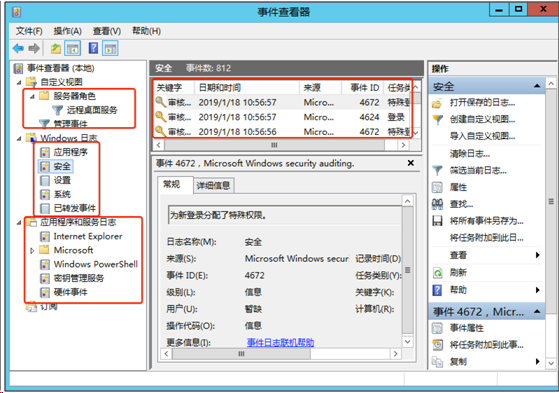The height and width of the screenshot is (393, 559).
Task: Click the 属性 icon in actions pane
Action: click(x=437, y=187)
